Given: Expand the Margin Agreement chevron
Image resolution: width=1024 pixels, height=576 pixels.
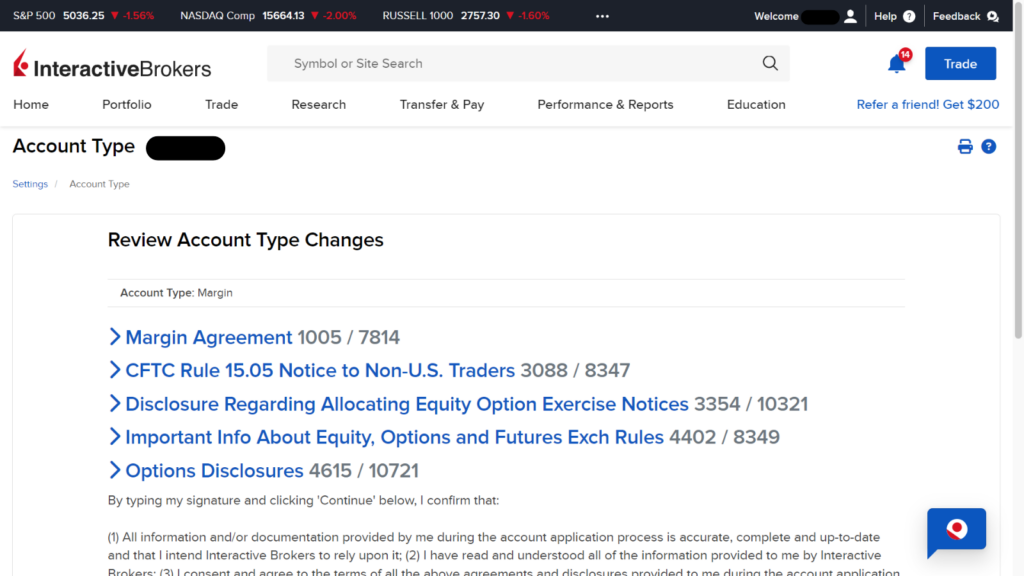Looking at the screenshot, I should (115, 337).
